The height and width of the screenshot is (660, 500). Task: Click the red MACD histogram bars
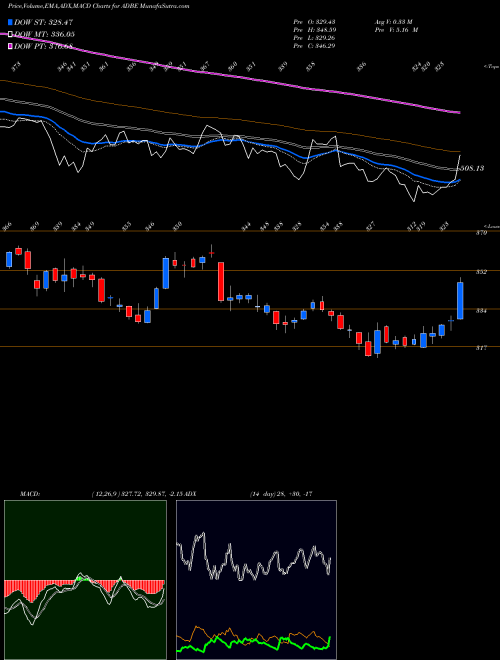pos(84,589)
